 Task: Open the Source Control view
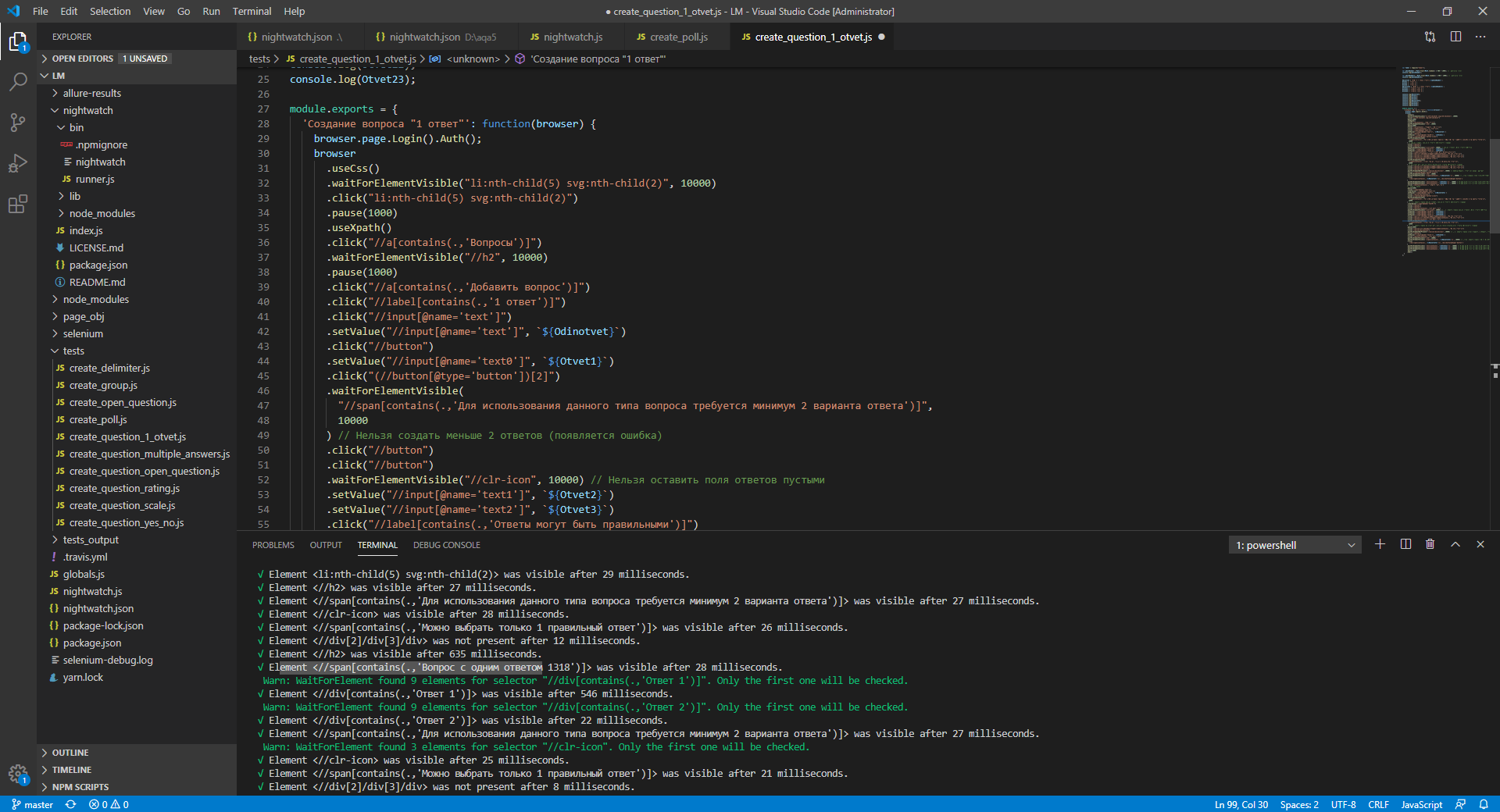point(18,123)
